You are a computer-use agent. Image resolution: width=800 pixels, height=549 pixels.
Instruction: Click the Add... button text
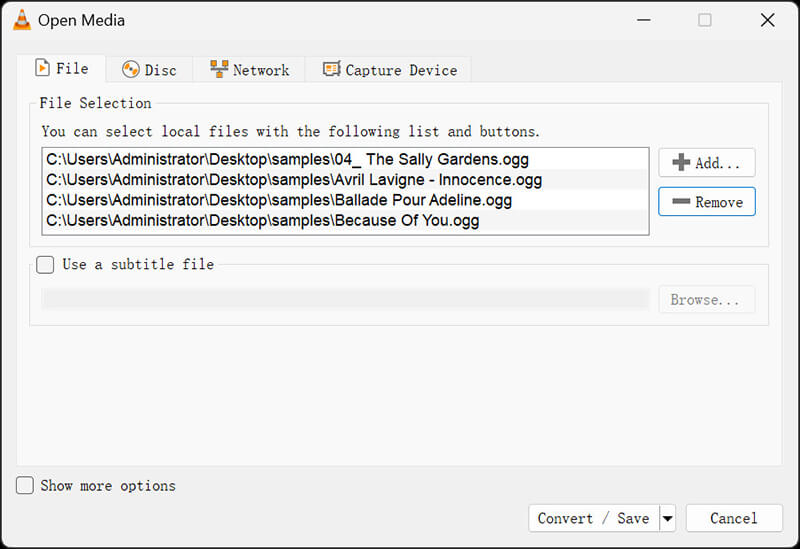[717, 163]
